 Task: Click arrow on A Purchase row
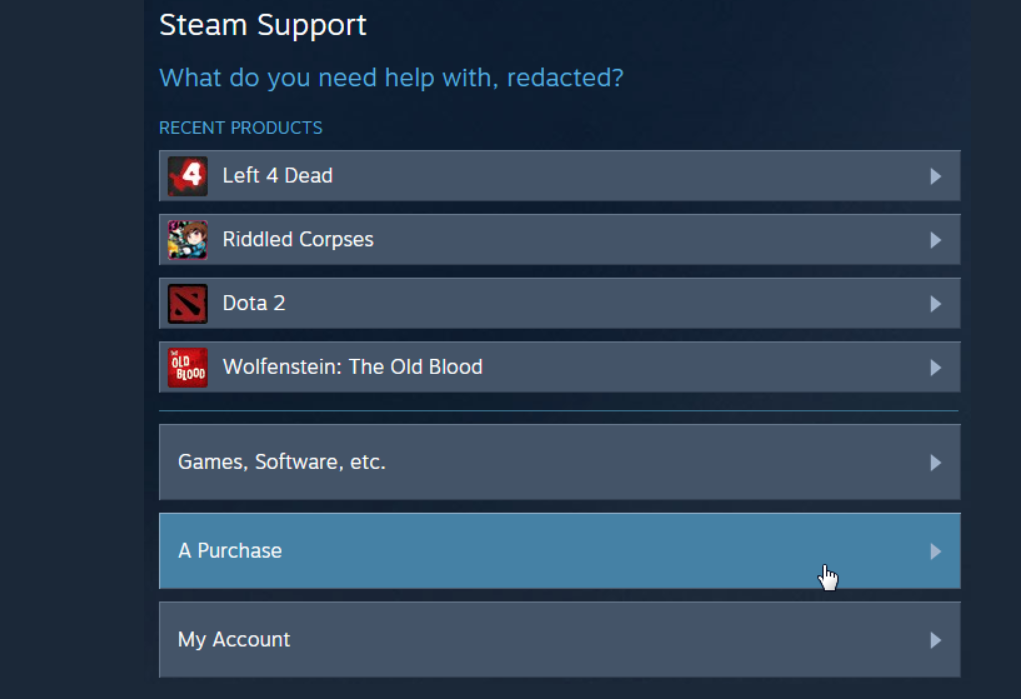tap(936, 551)
